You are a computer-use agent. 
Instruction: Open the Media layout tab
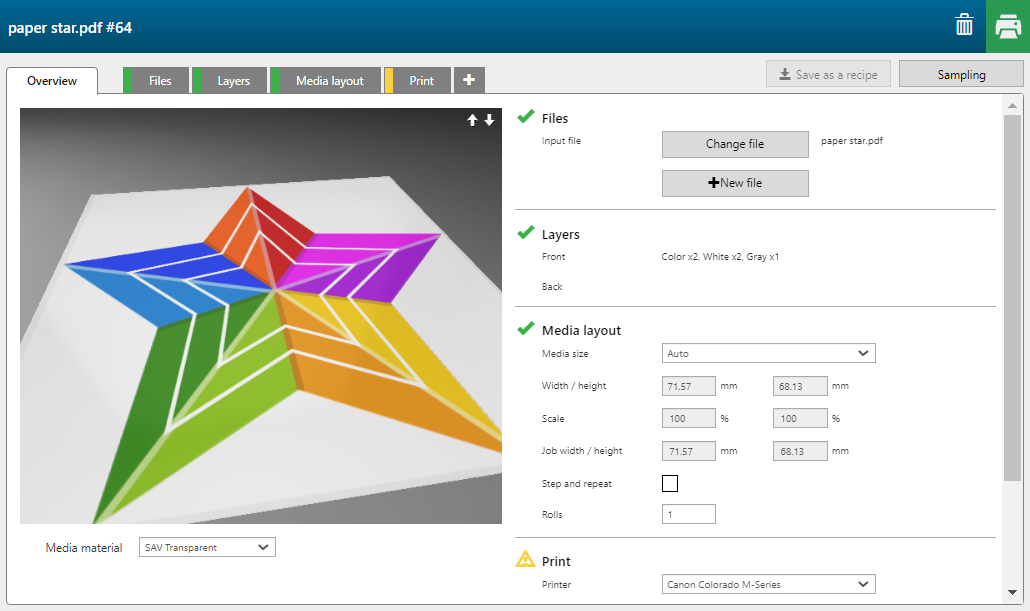[329, 81]
